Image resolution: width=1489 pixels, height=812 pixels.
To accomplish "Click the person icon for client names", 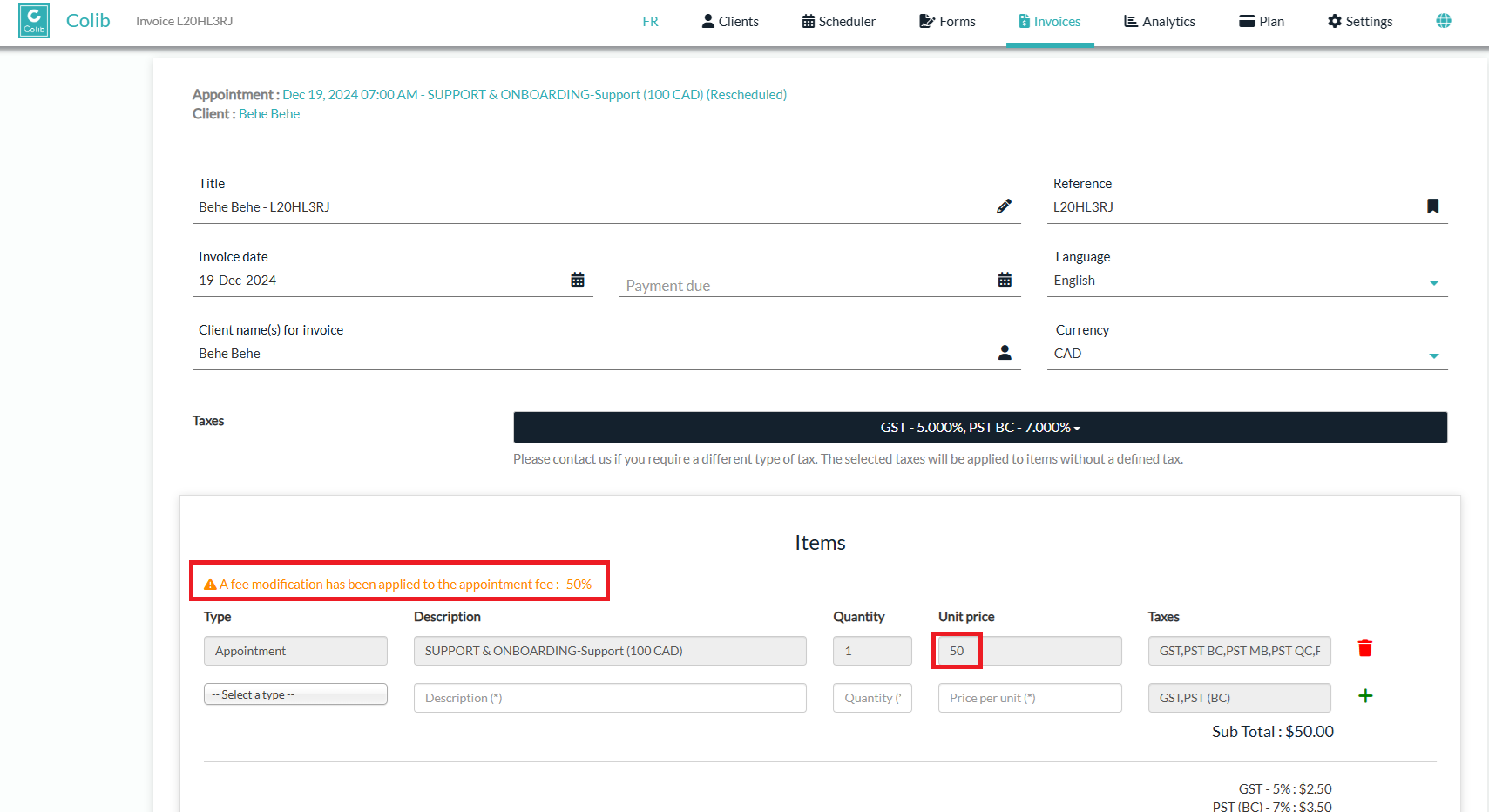I will tap(1005, 353).
